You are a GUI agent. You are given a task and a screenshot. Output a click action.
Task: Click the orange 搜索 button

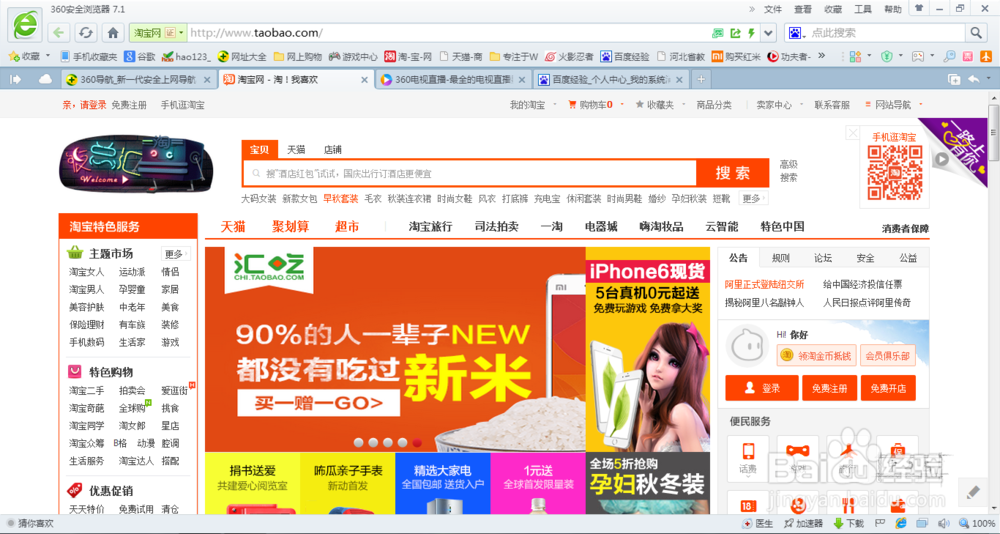pos(733,173)
